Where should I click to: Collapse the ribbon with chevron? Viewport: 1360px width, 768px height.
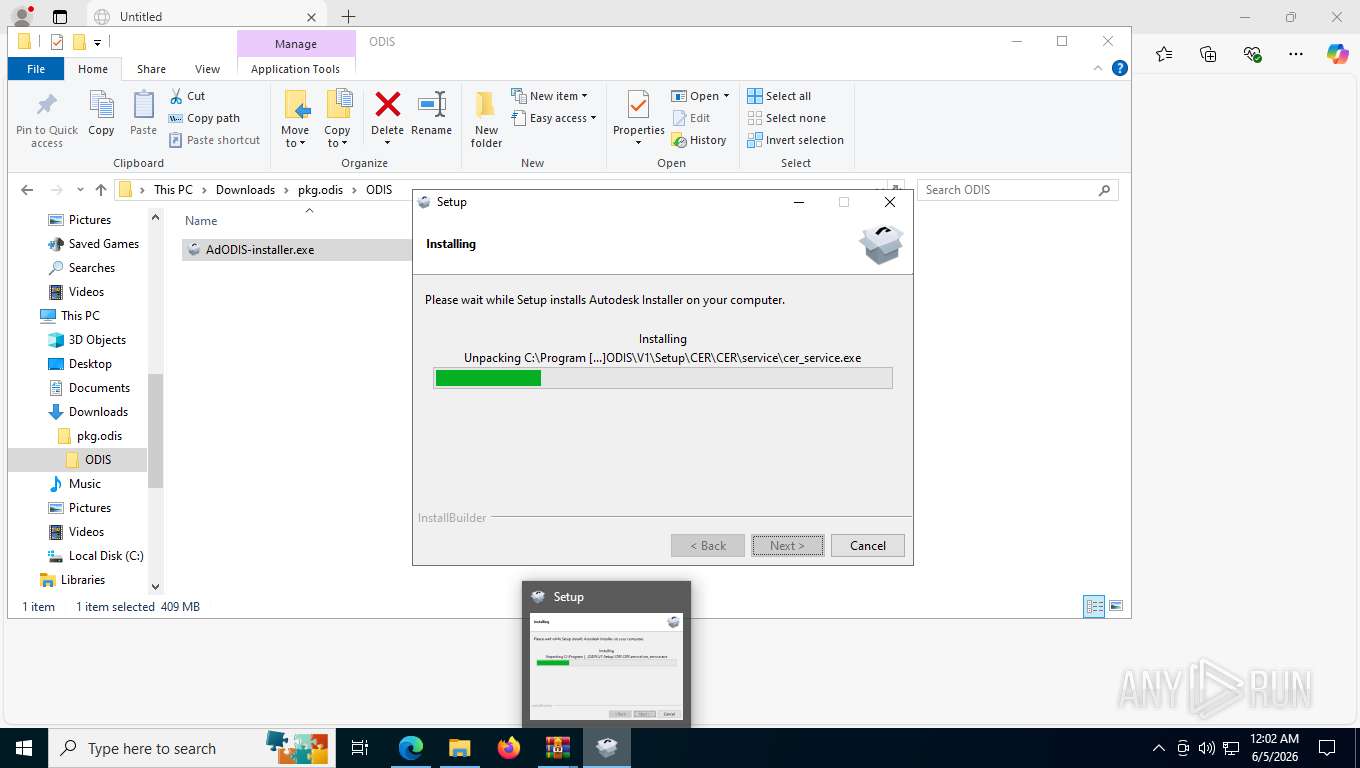click(1098, 68)
